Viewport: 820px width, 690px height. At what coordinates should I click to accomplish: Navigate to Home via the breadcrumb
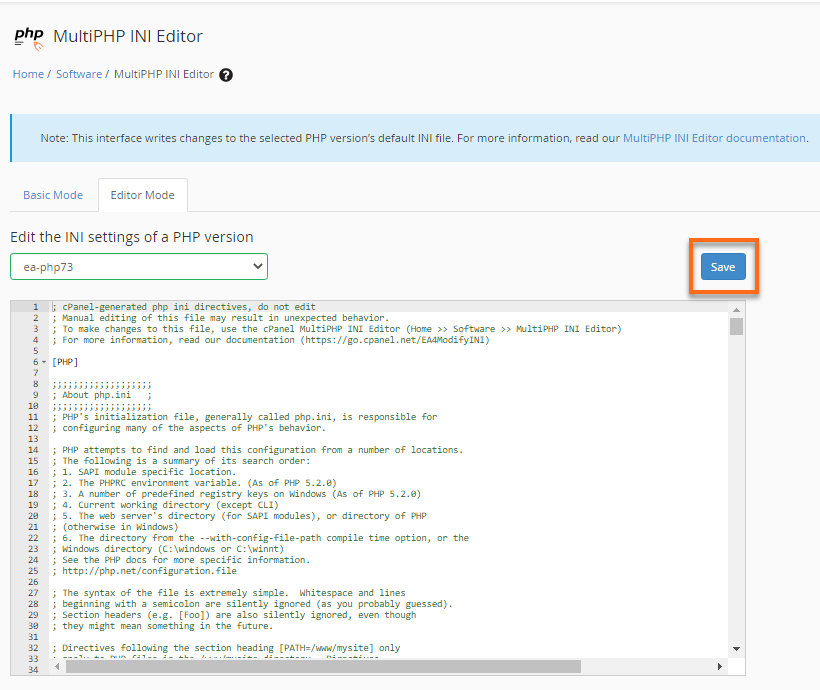[28, 74]
